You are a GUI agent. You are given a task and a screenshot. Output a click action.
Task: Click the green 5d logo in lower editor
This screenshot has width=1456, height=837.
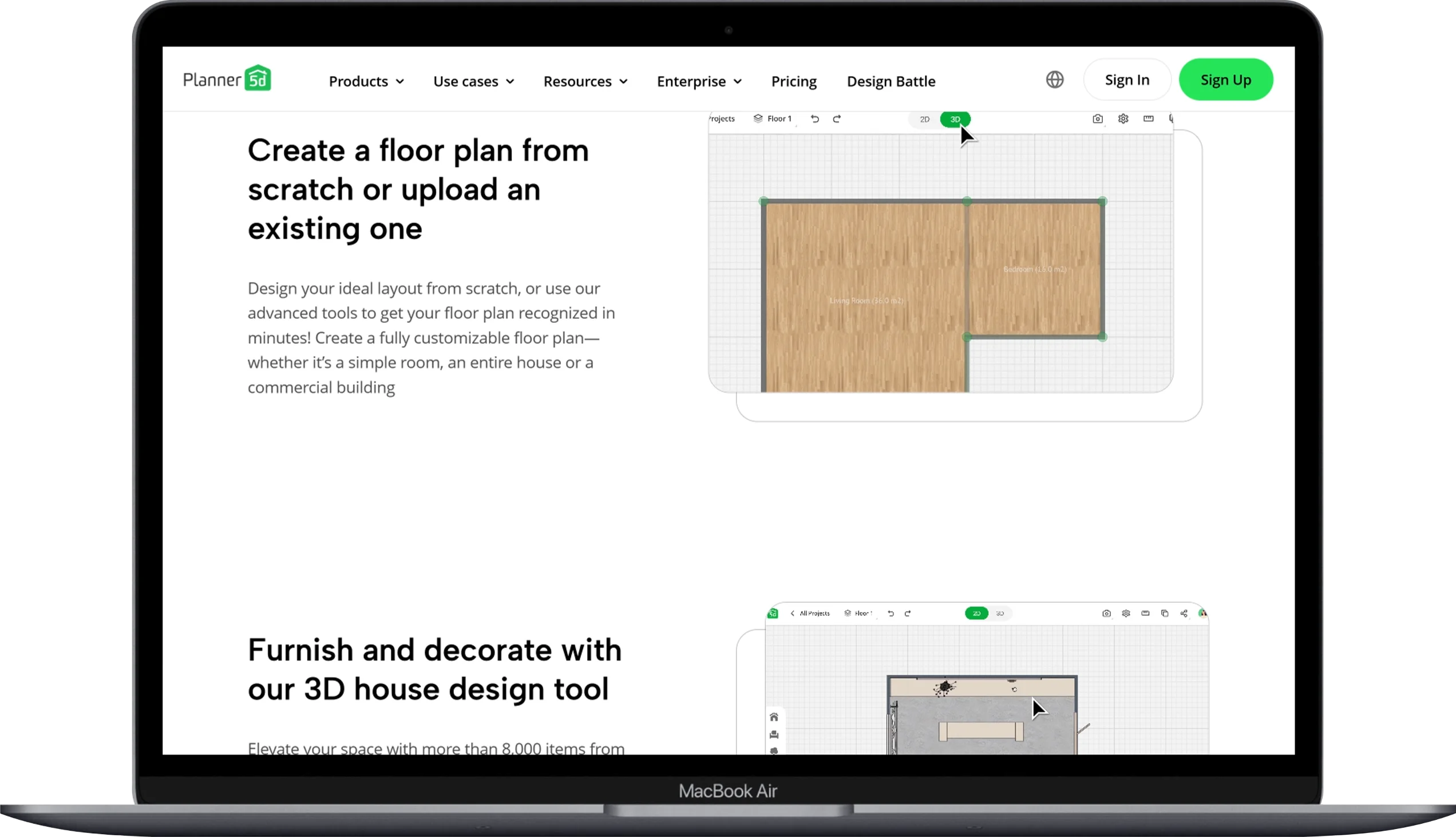click(773, 613)
